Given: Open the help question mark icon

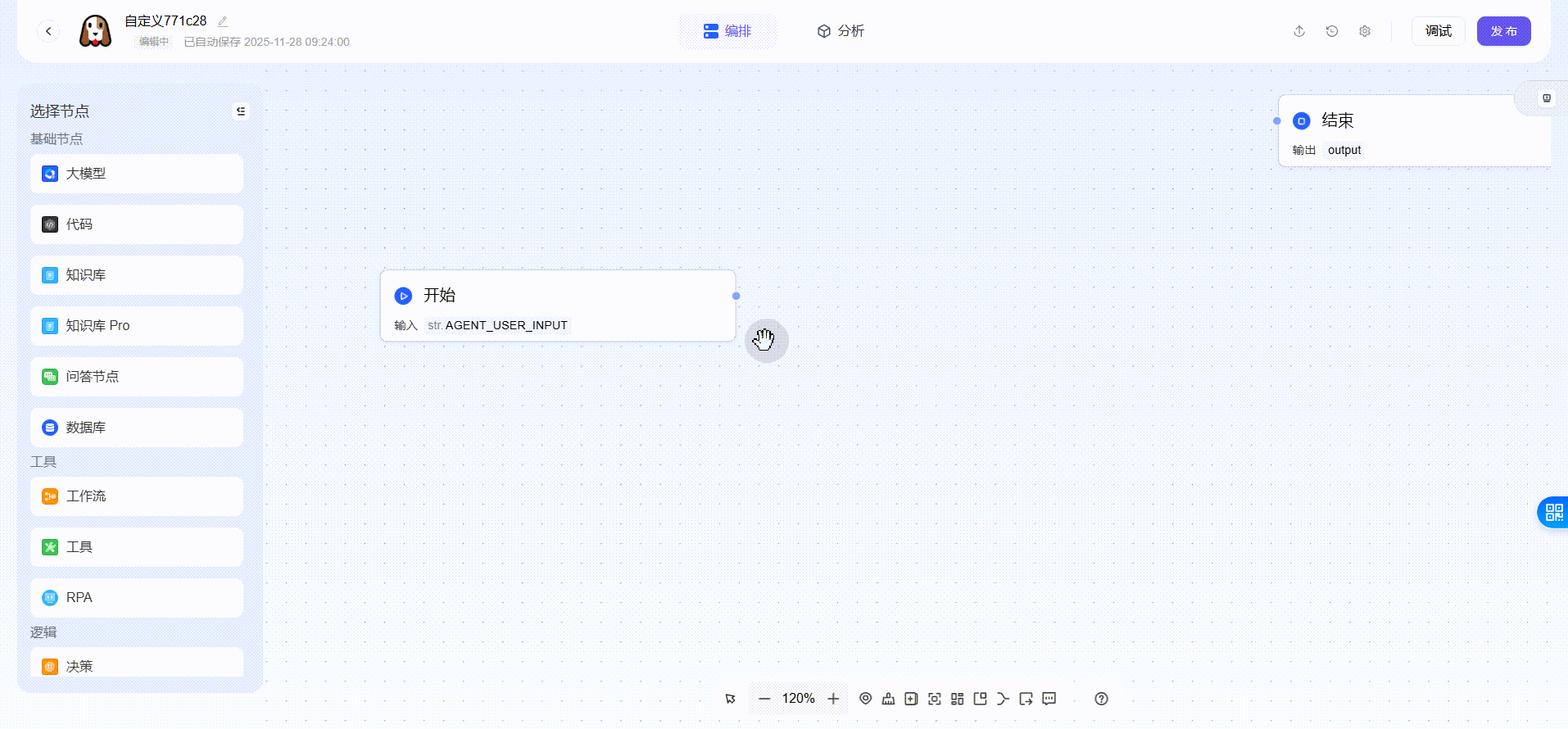Looking at the screenshot, I should pos(1101,699).
